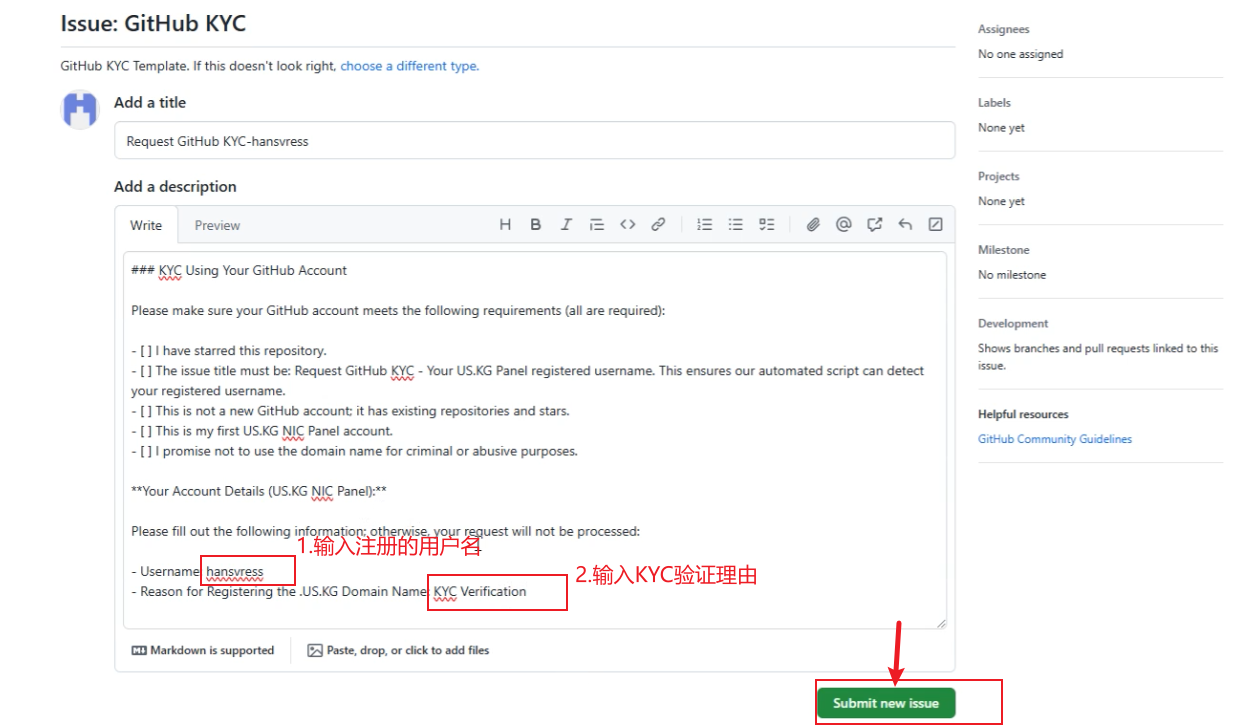Click the slash commands icon
The width and height of the screenshot is (1243, 726).
[935, 225]
